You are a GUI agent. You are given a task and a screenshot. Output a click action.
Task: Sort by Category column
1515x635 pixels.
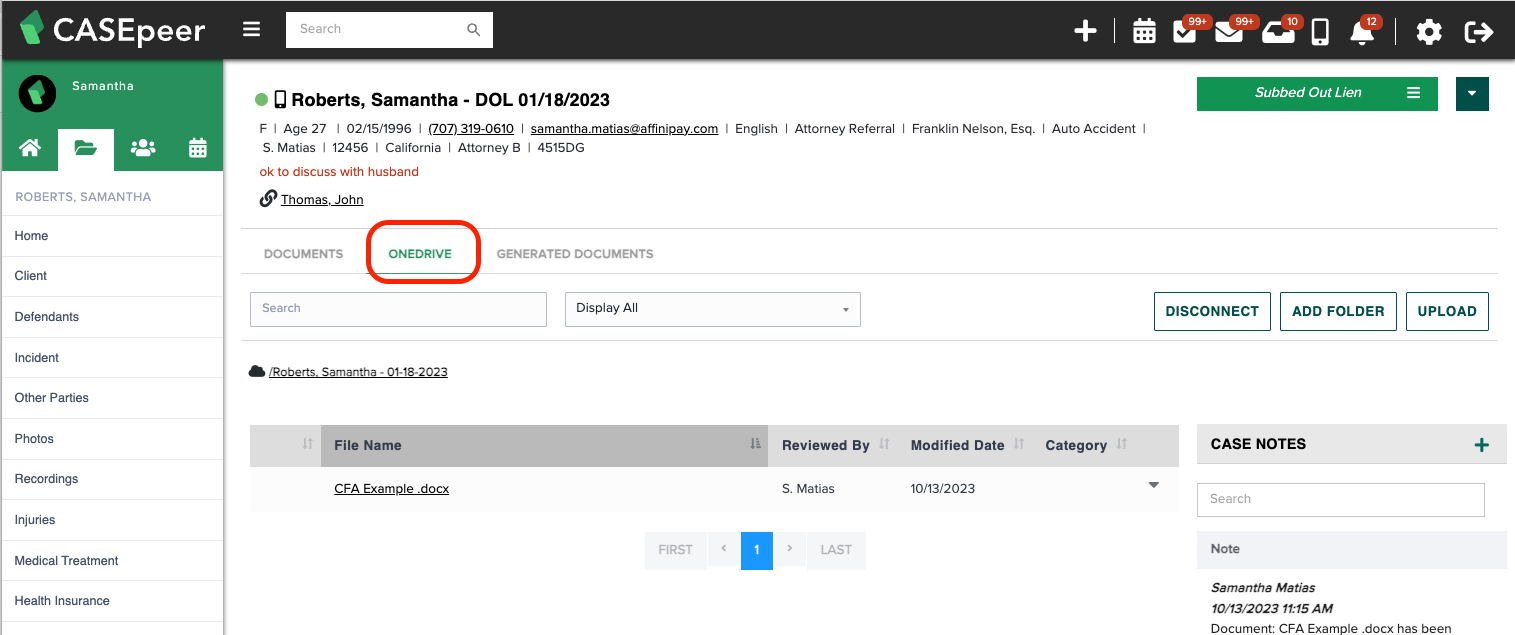[1085, 445]
